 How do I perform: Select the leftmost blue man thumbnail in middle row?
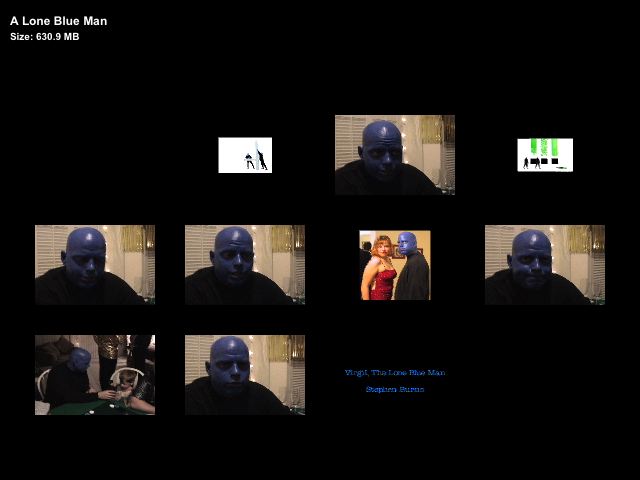pyautogui.click(x=95, y=265)
